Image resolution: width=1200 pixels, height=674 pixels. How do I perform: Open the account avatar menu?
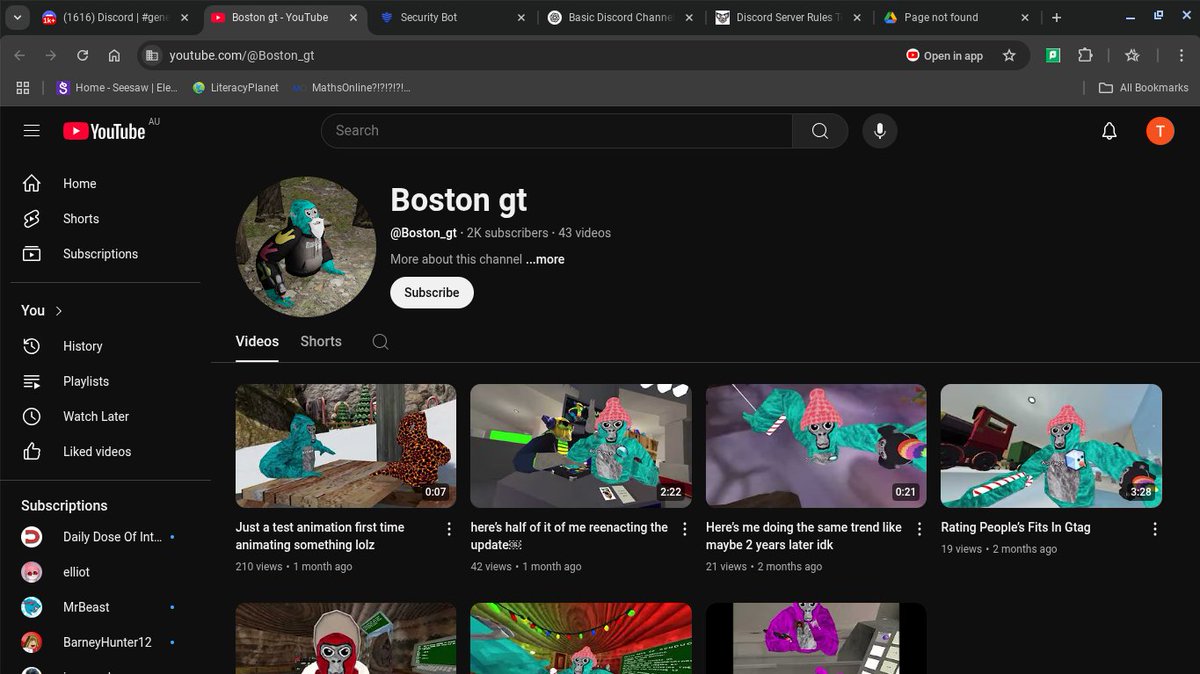[x=1160, y=131]
